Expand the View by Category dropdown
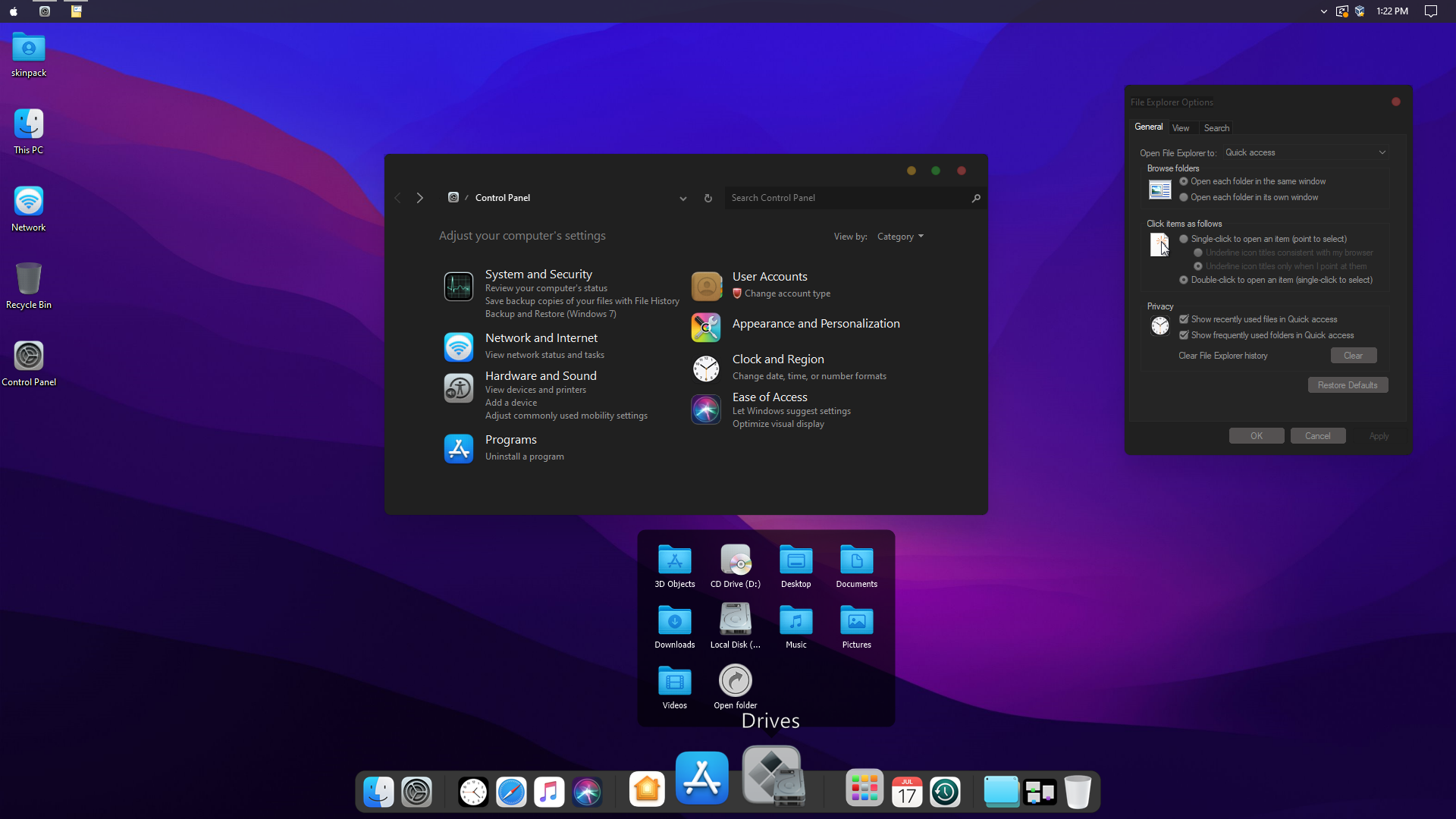The height and width of the screenshot is (819, 1456). [x=900, y=237]
